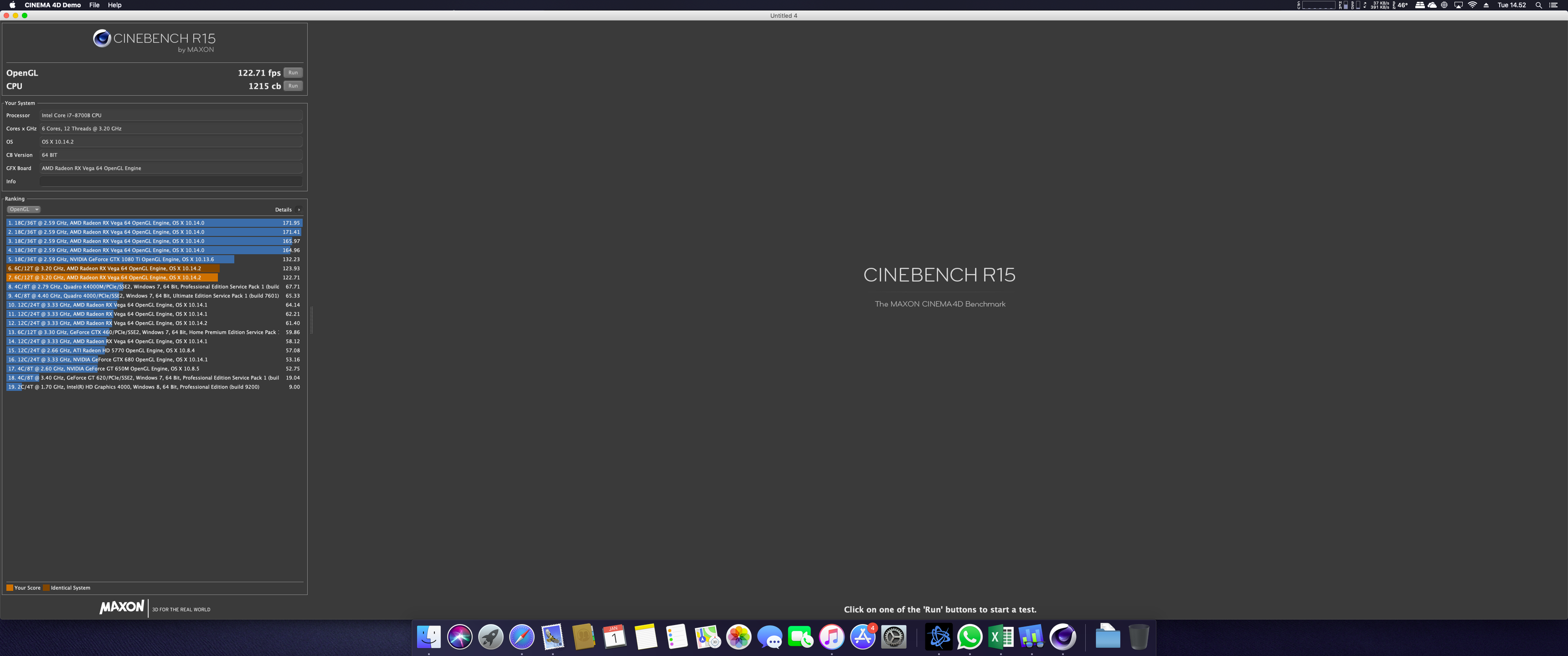The width and height of the screenshot is (1568, 656).
Task: Open Safari from the dock
Action: pos(521,637)
